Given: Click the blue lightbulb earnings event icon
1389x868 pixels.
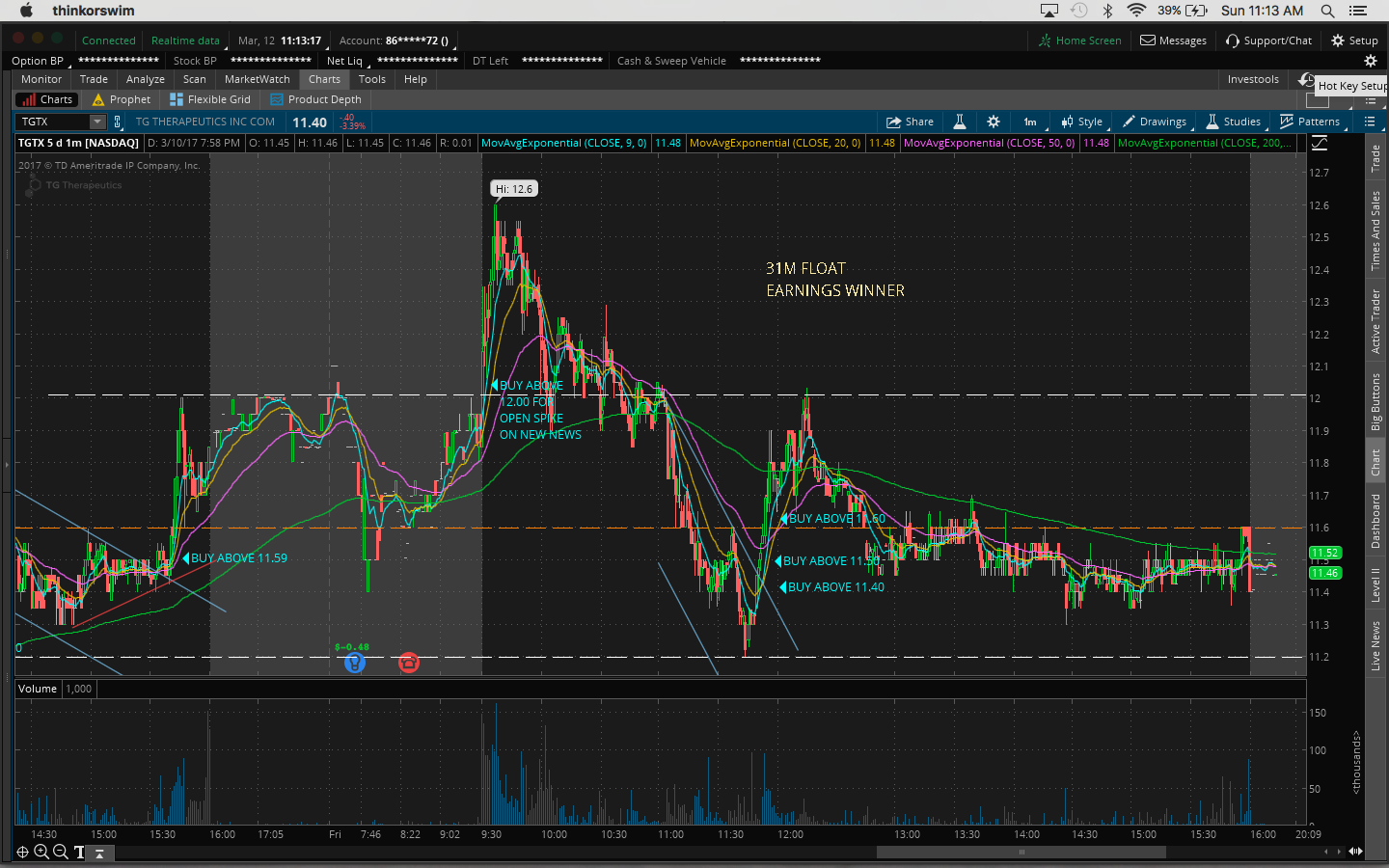Looking at the screenshot, I should [x=355, y=663].
